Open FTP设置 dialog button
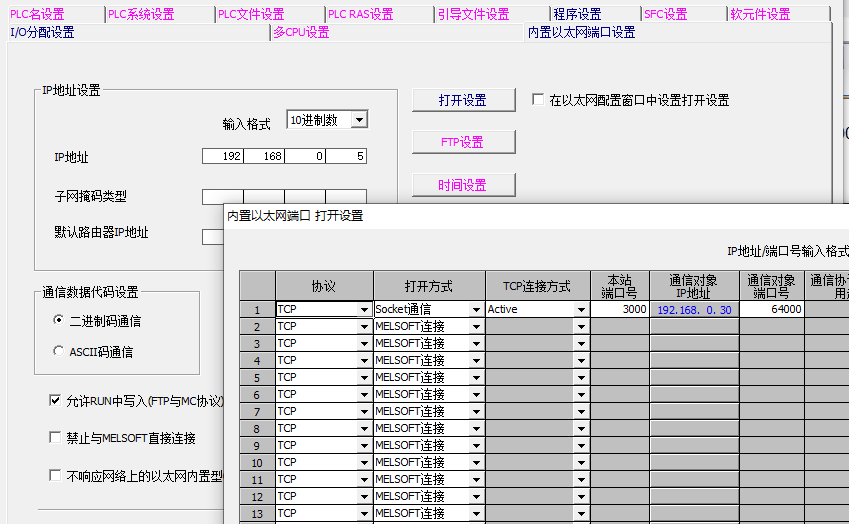This screenshot has width=849, height=524. tap(462, 142)
